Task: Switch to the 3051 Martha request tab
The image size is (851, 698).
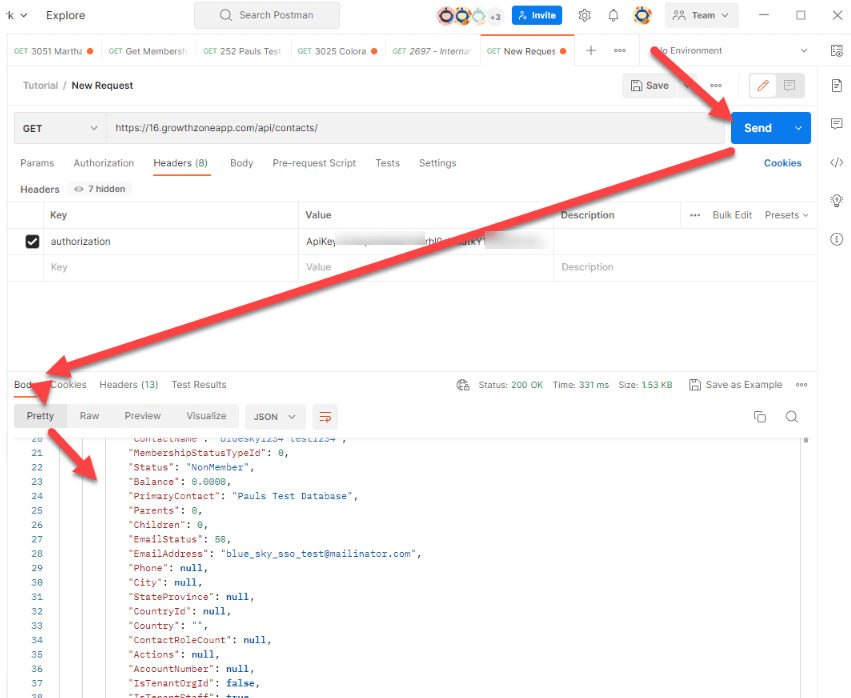Action: point(54,51)
